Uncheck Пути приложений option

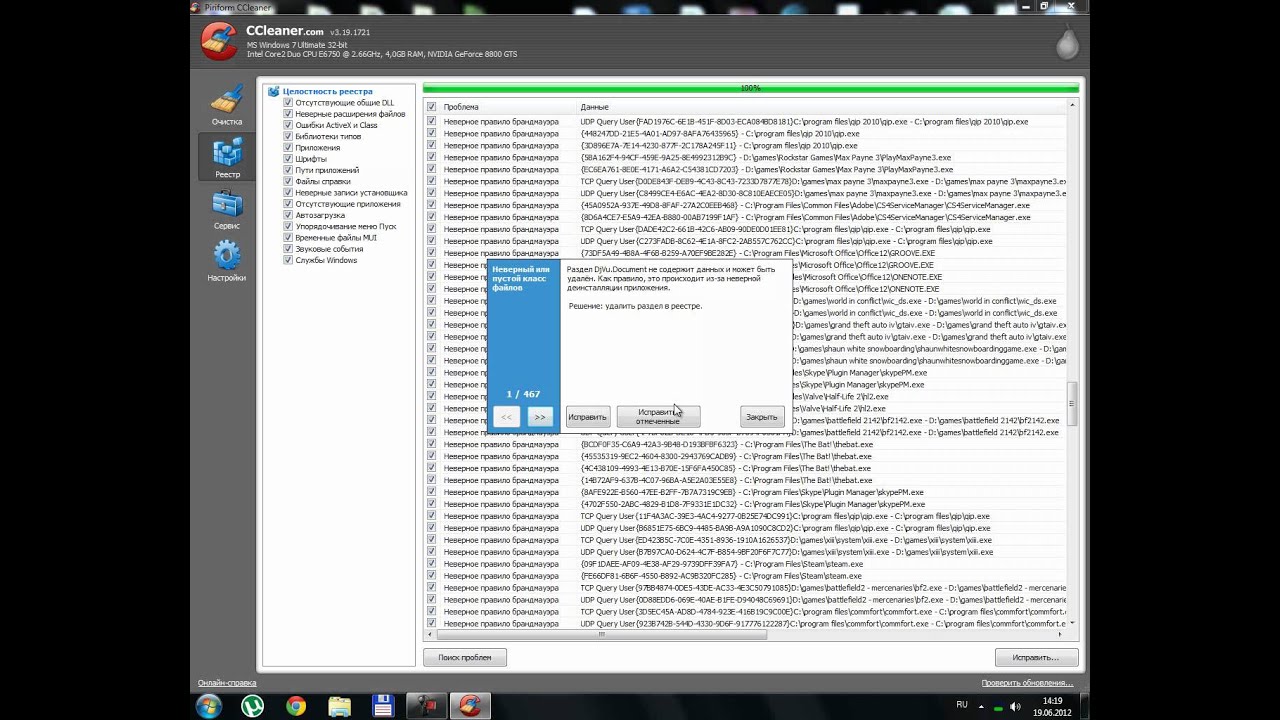(288, 170)
